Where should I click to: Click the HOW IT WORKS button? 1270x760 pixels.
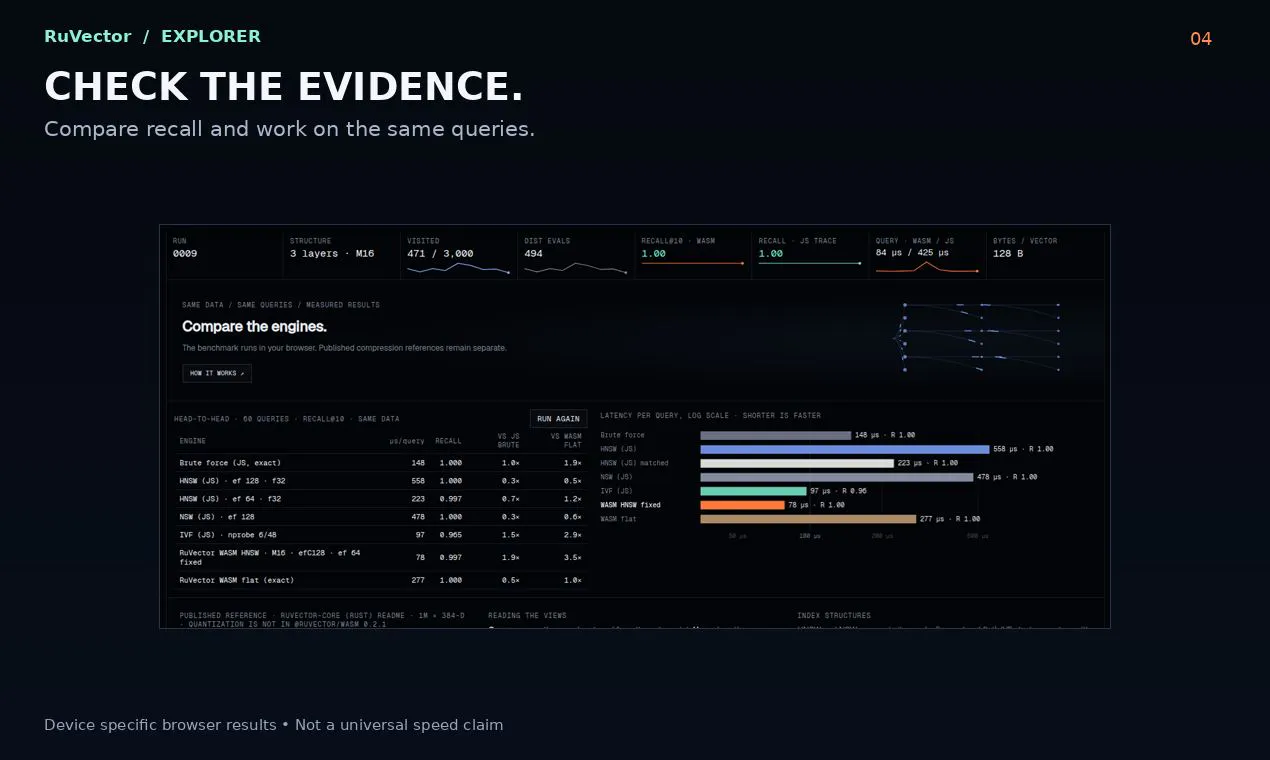tap(217, 373)
